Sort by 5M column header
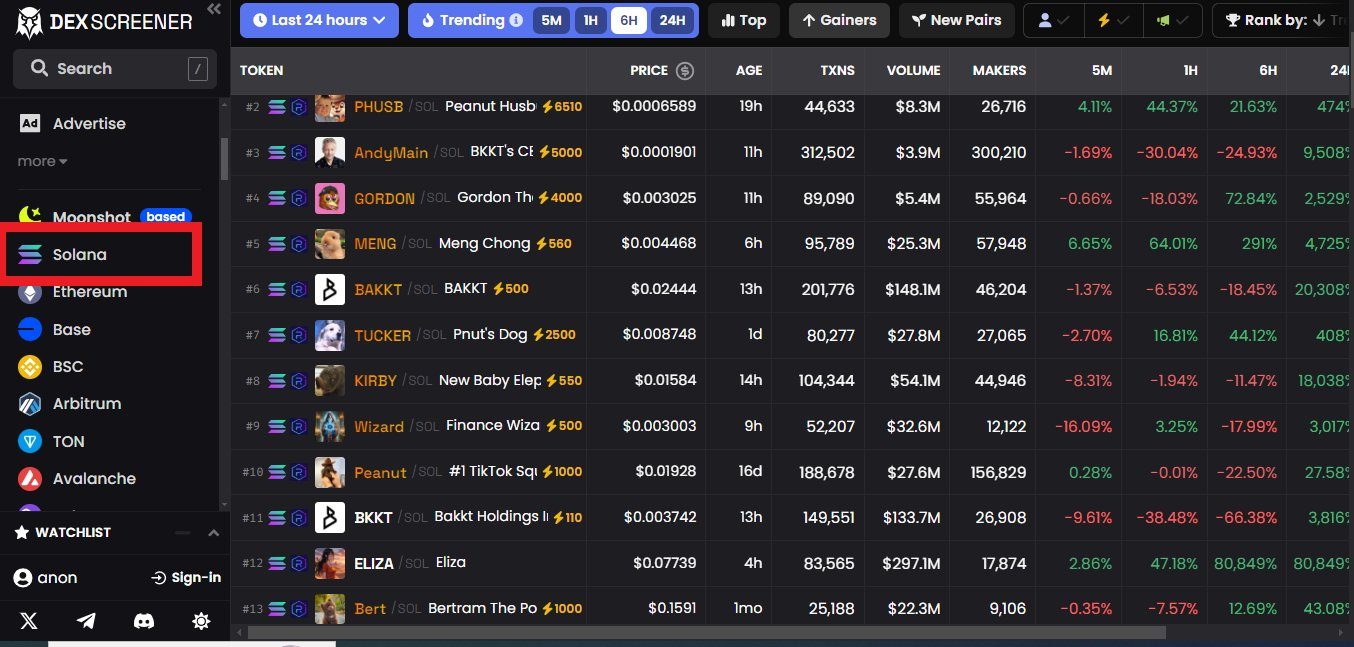The width and height of the screenshot is (1354, 647). (1101, 71)
